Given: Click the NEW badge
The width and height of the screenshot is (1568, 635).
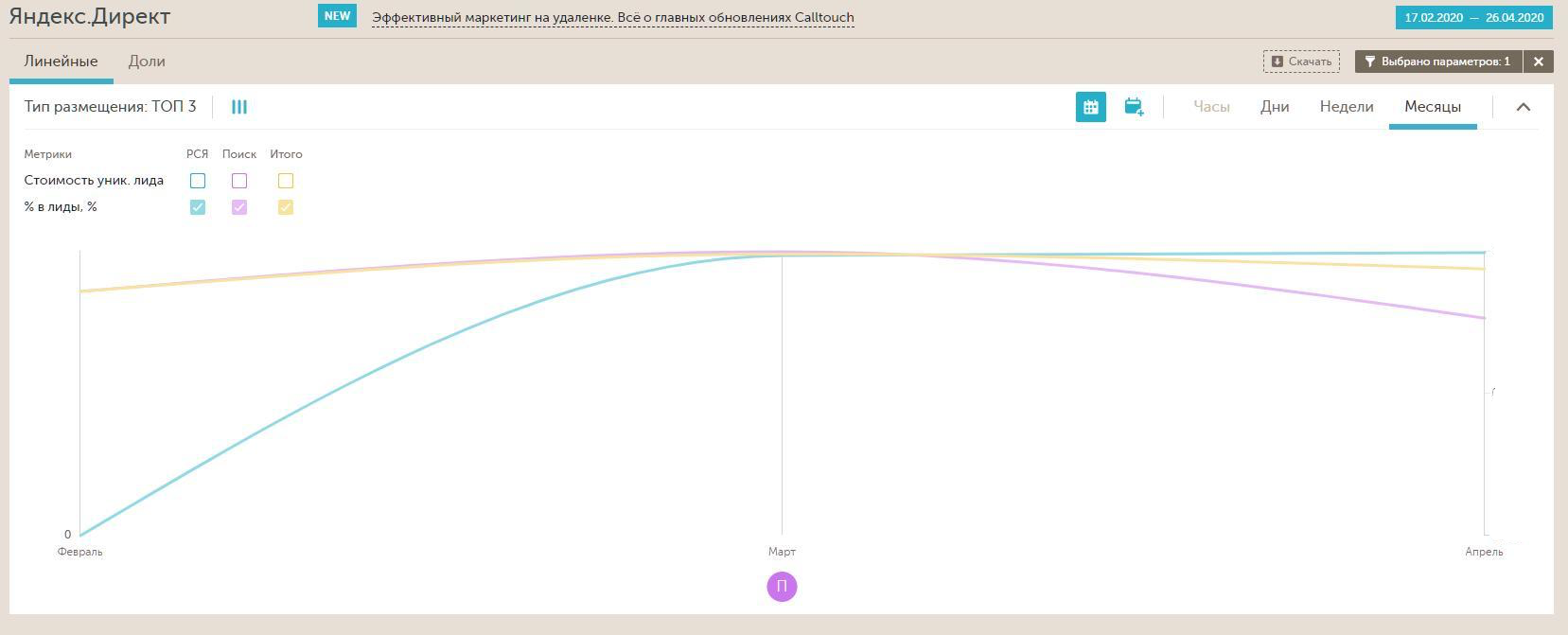Looking at the screenshot, I should (x=337, y=16).
